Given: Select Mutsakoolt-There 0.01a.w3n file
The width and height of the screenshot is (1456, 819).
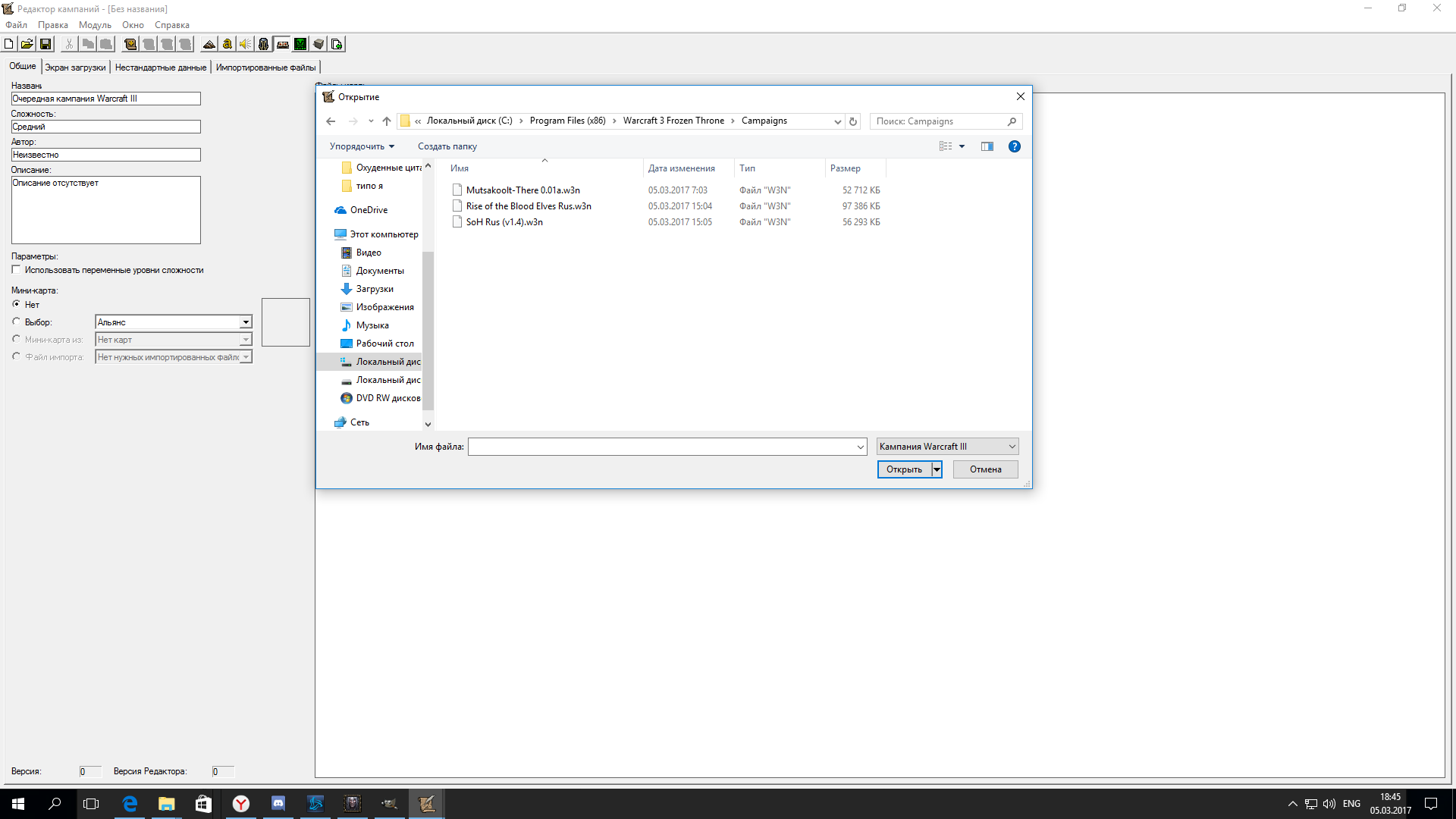Looking at the screenshot, I should (x=522, y=190).
